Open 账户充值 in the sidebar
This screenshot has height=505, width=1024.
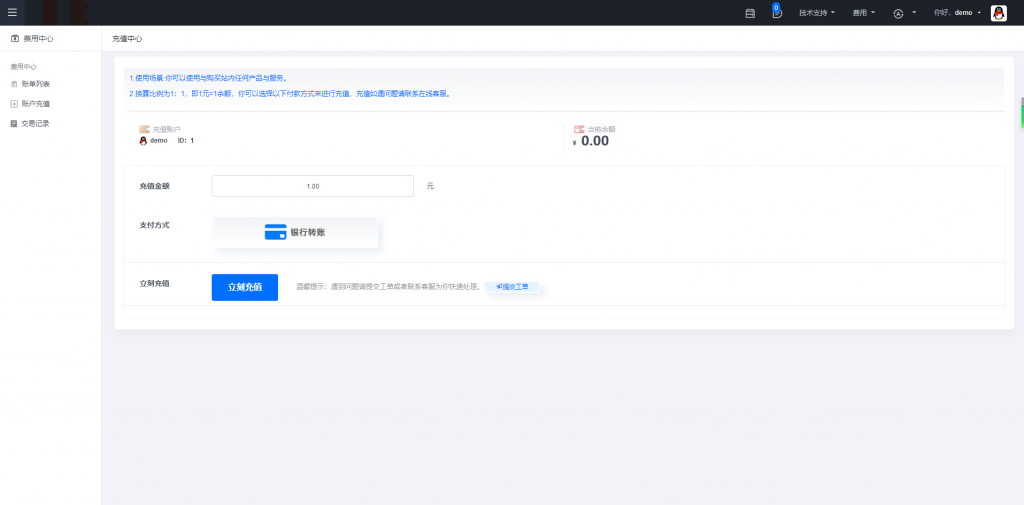[x=35, y=104]
